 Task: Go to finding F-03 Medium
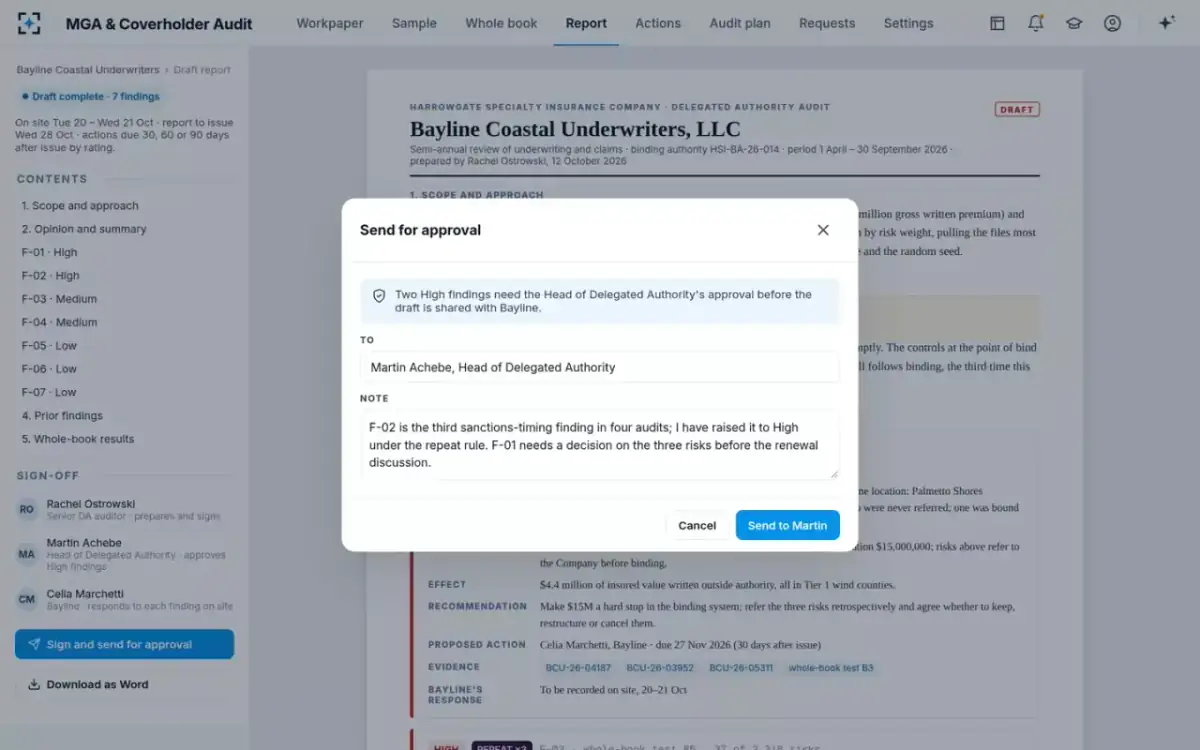59,299
